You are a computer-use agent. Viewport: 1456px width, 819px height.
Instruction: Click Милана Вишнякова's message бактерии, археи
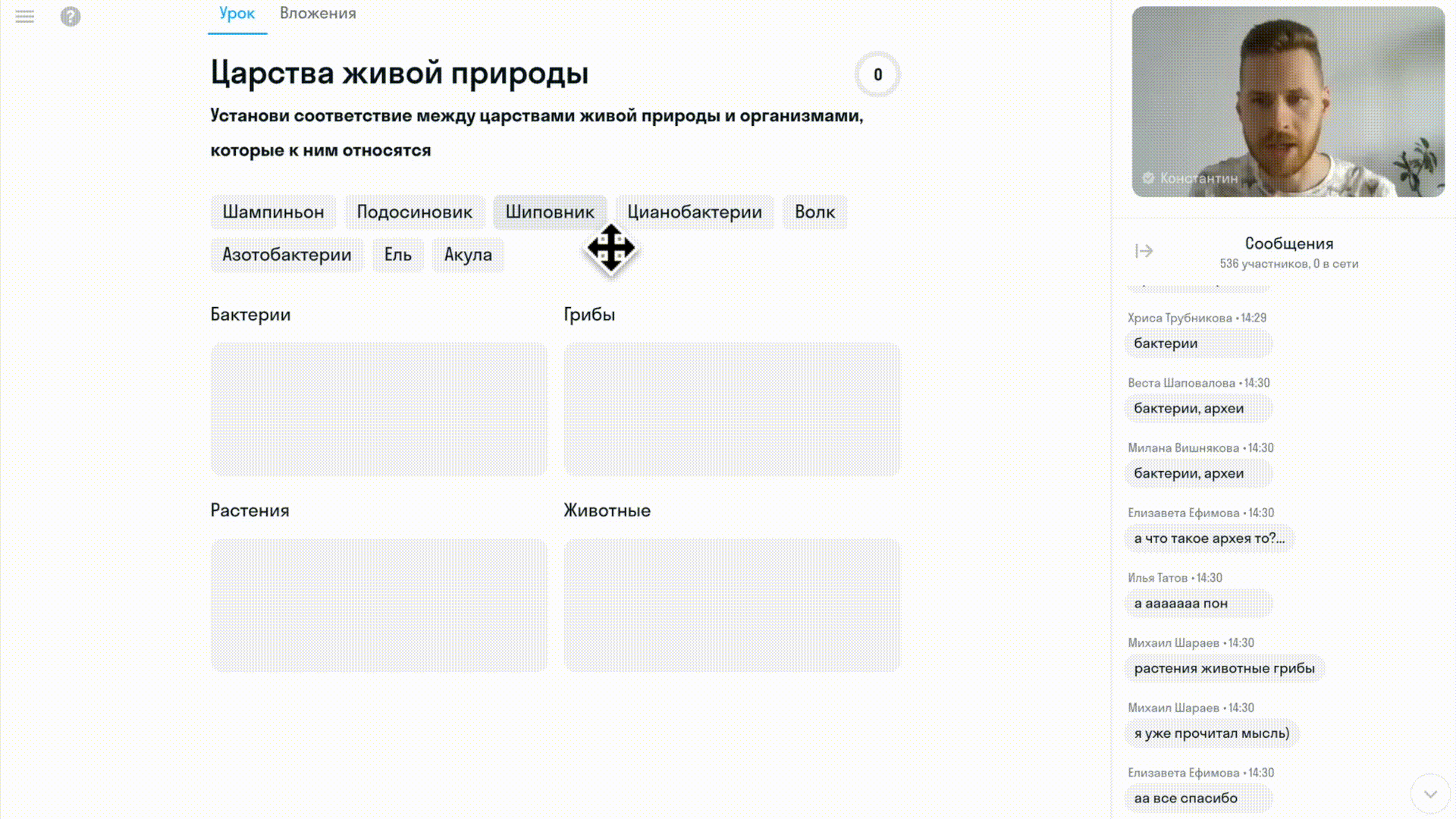1198,474
